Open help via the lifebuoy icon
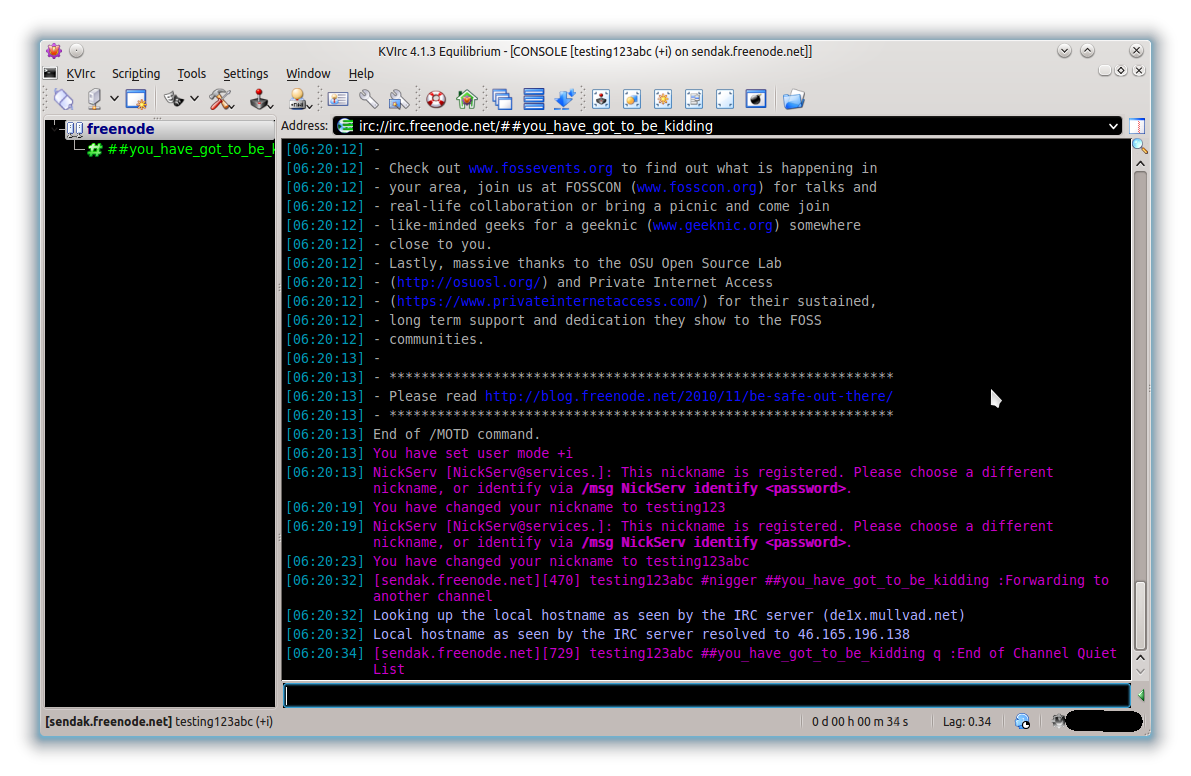The image size is (1191, 776). coord(436,99)
